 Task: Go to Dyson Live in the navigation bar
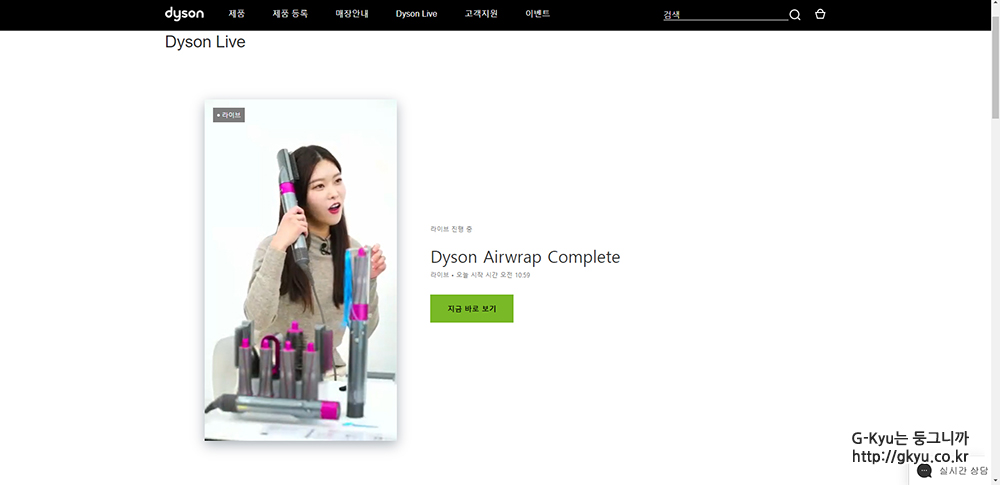pos(416,13)
